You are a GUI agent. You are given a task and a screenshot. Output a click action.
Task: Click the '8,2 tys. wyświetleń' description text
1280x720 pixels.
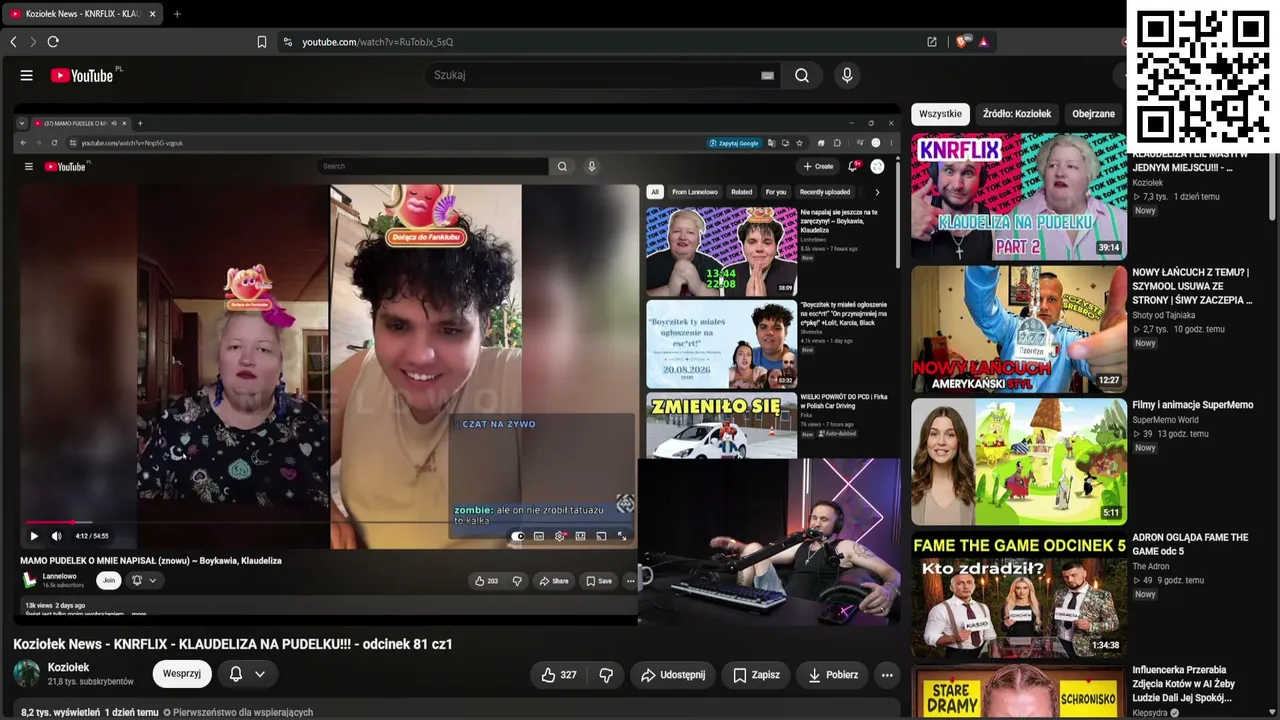(60, 713)
